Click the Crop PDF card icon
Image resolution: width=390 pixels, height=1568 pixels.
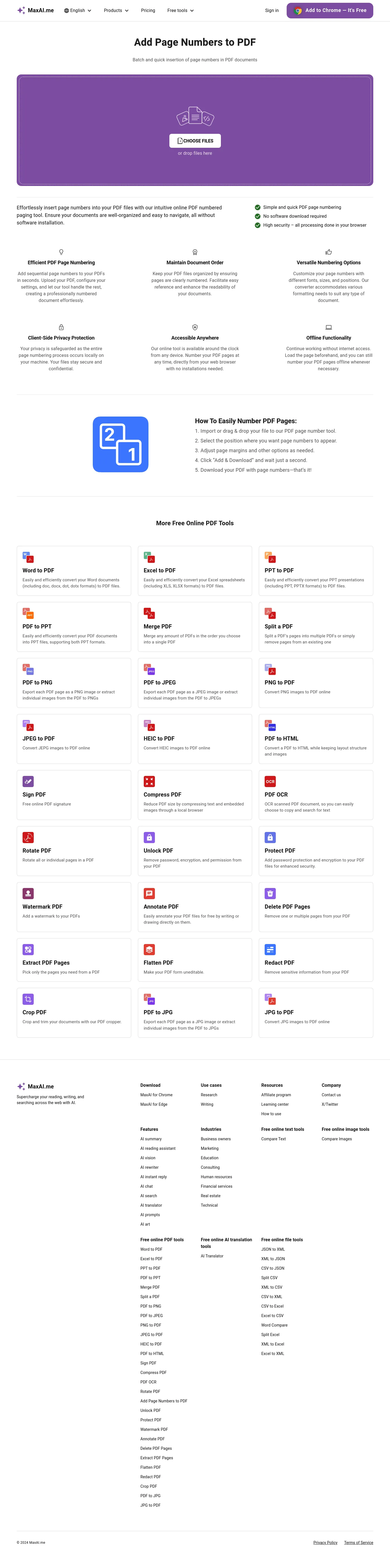pyautogui.click(x=28, y=999)
